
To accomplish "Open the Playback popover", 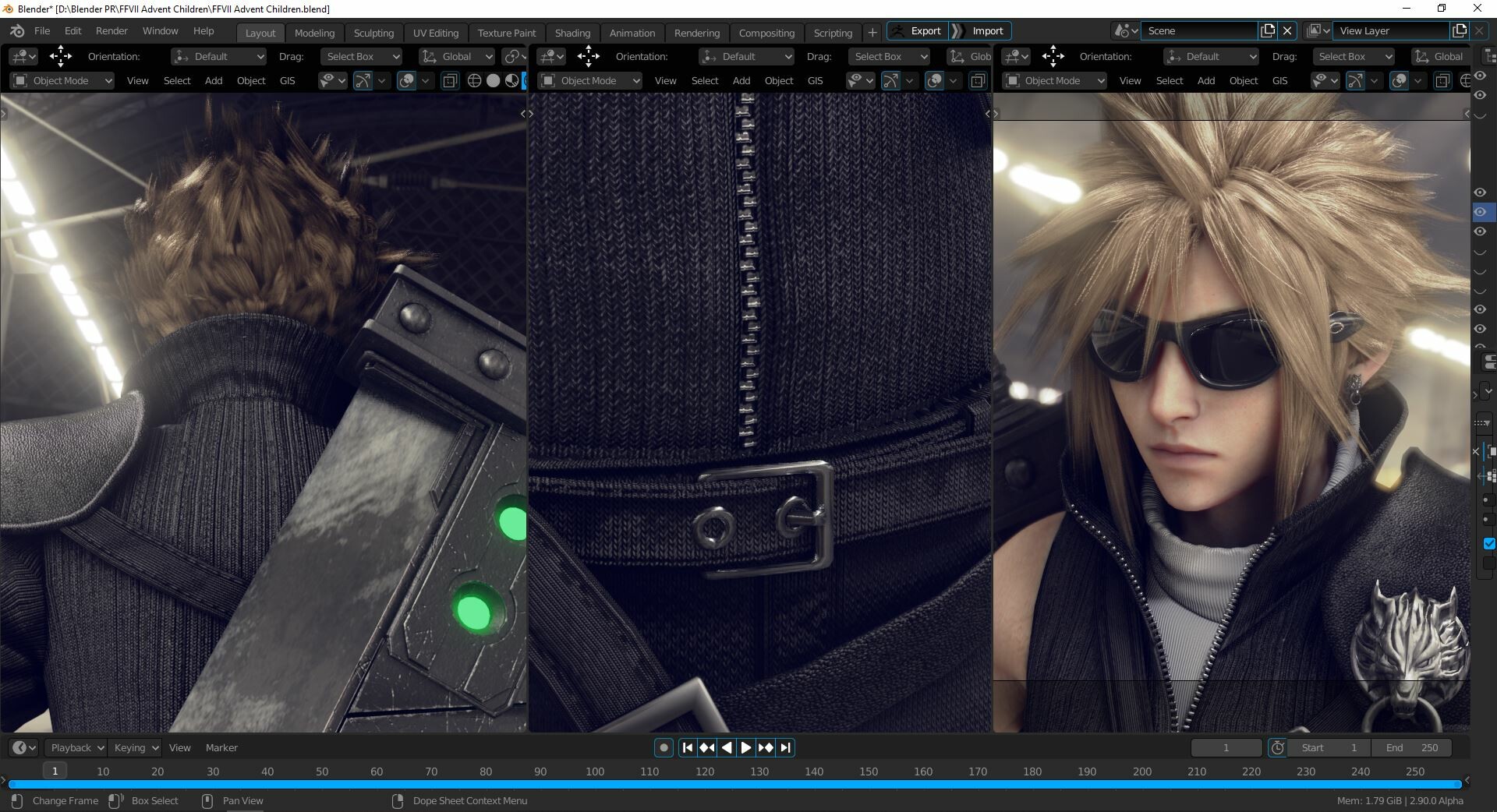I will [x=75, y=748].
